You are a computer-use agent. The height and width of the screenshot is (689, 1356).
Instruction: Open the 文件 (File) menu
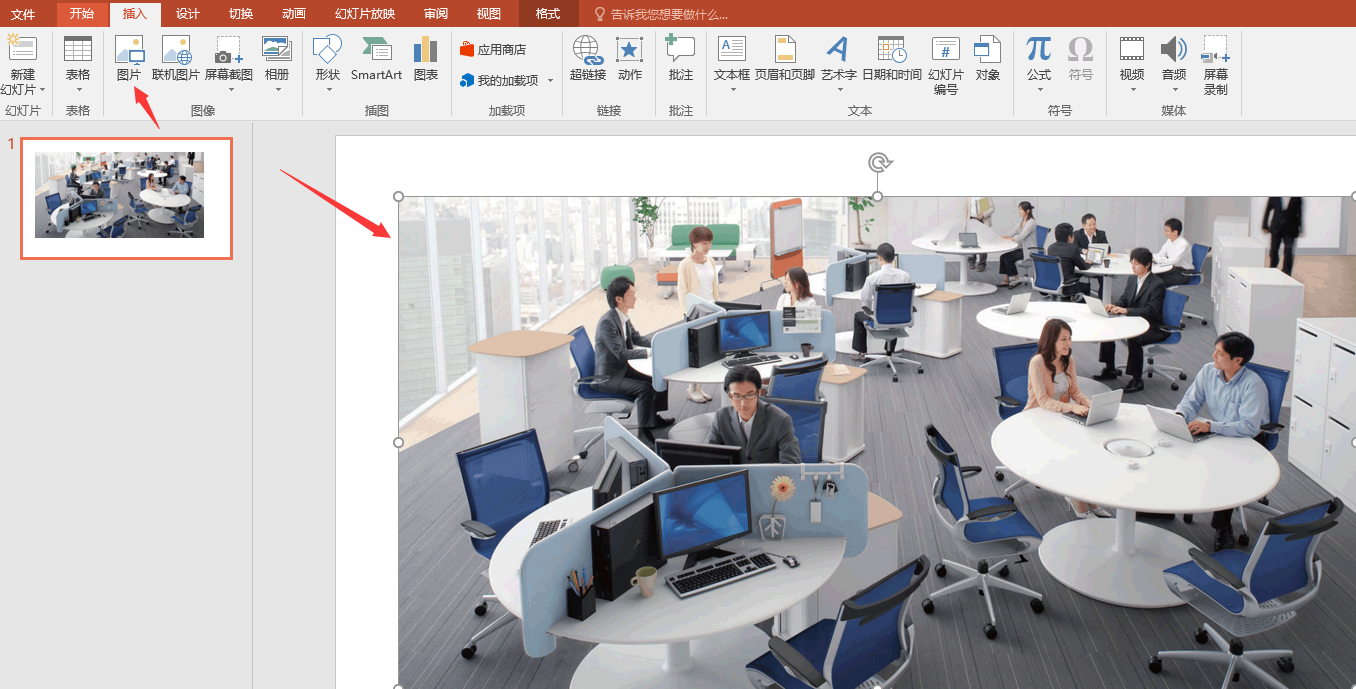coord(23,14)
